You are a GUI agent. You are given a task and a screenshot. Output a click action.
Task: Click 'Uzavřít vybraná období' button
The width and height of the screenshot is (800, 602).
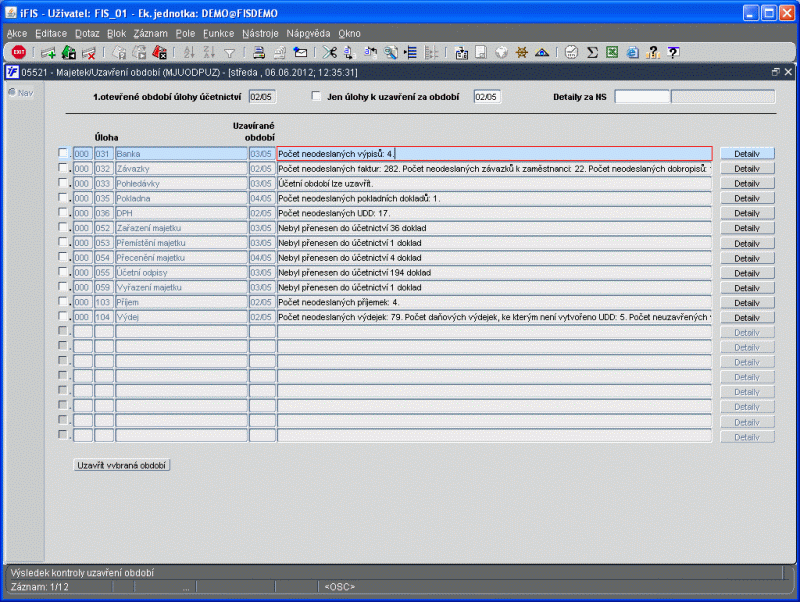[x=121, y=465]
